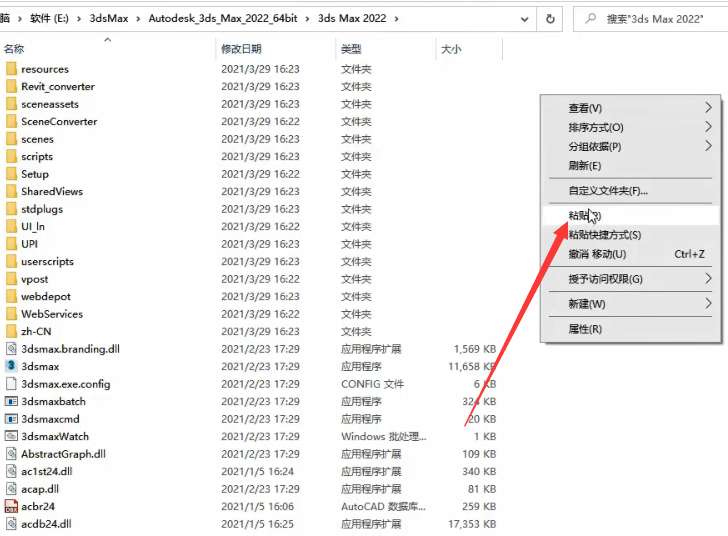Screen dimensions: 728x536
Task: Choose 刷新(E) in the context menu
Action: tap(630, 166)
